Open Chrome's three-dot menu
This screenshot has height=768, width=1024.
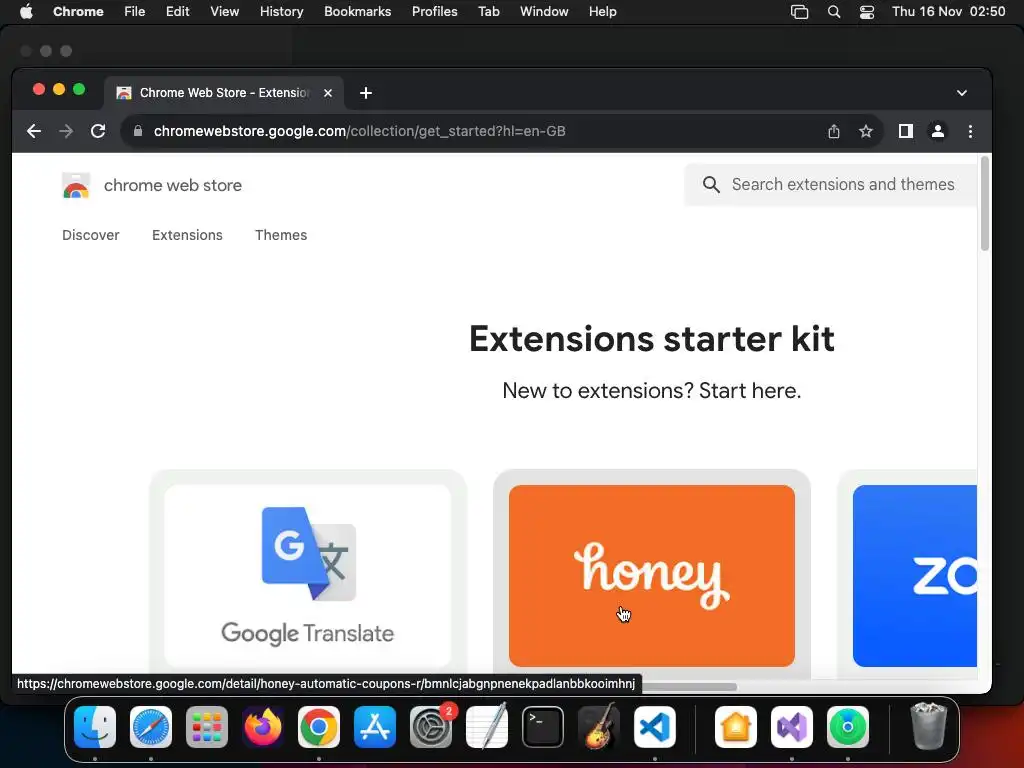pos(970,131)
